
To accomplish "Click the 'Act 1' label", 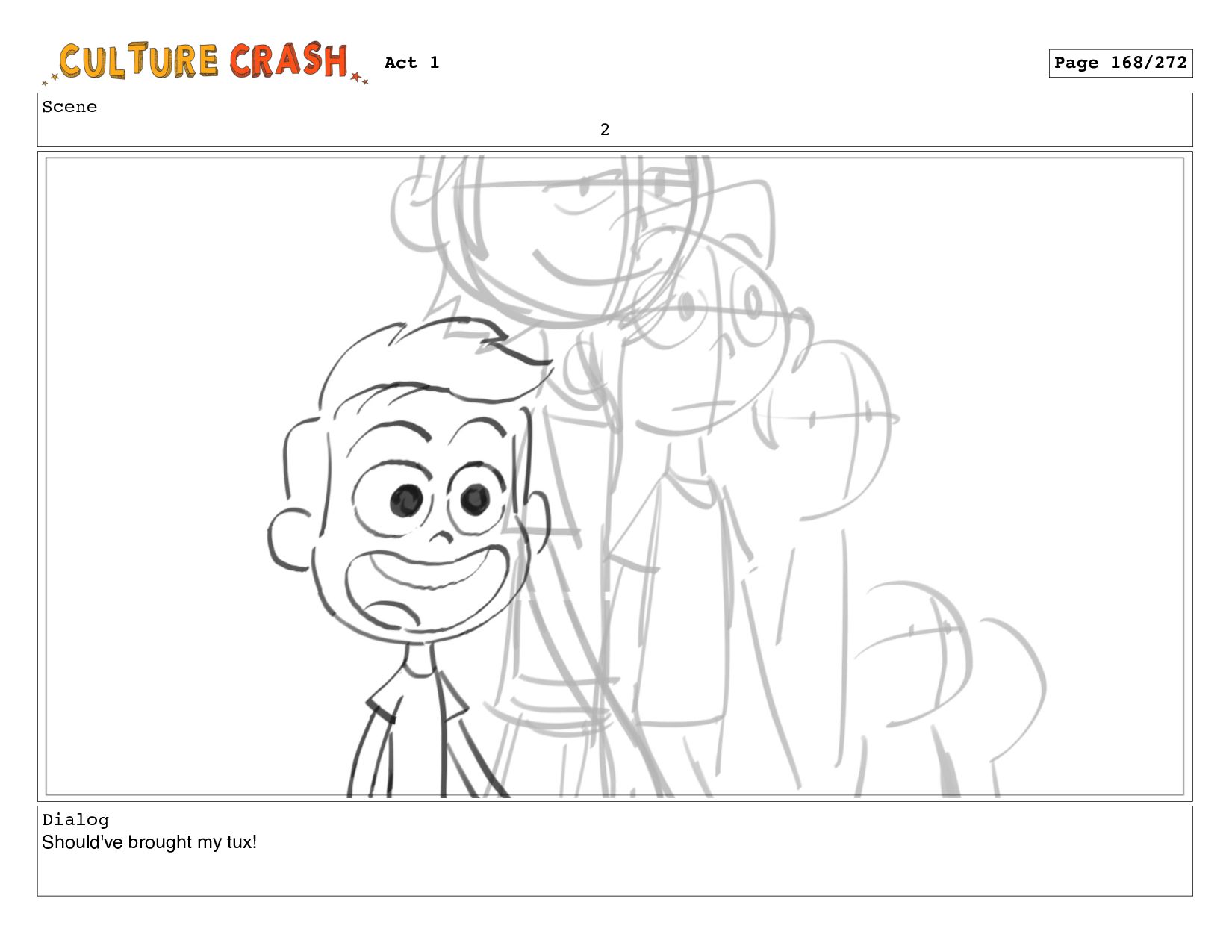I will [x=411, y=63].
